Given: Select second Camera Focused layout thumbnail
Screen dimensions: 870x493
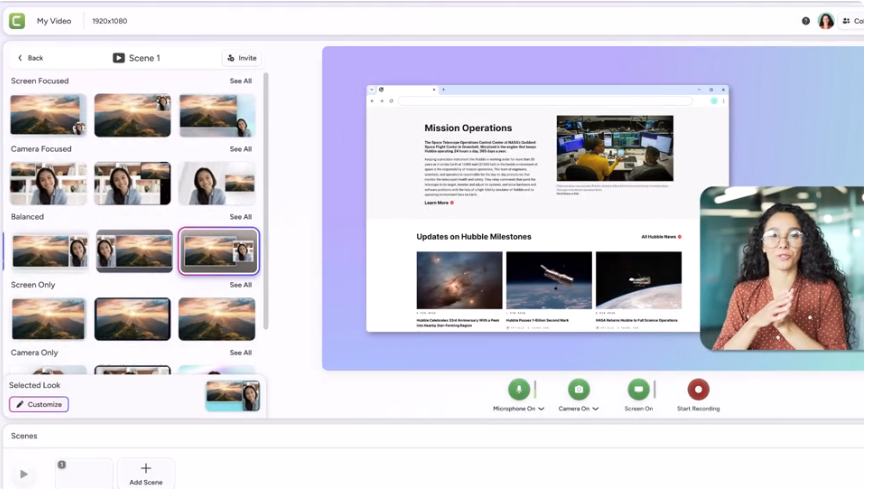Looking at the screenshot, I should pos(133,183).
